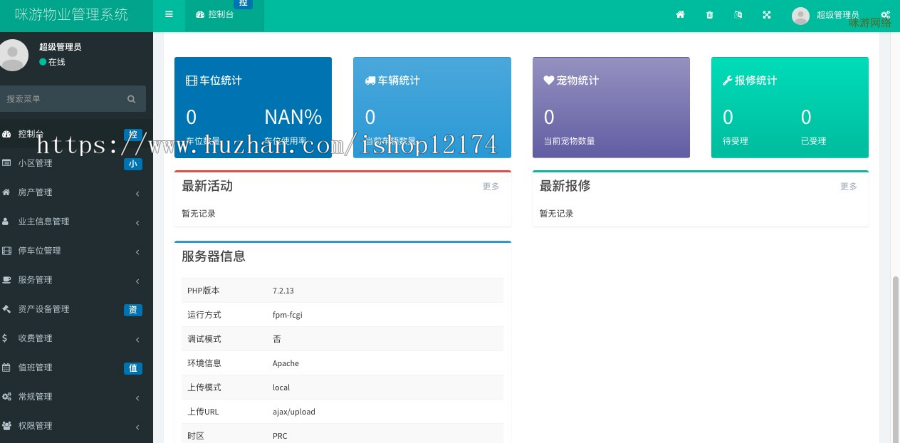This screenshot has height=443, width=900.
Task: Click the film icon beside 停车位管理
Action: (x=6, y=251)
